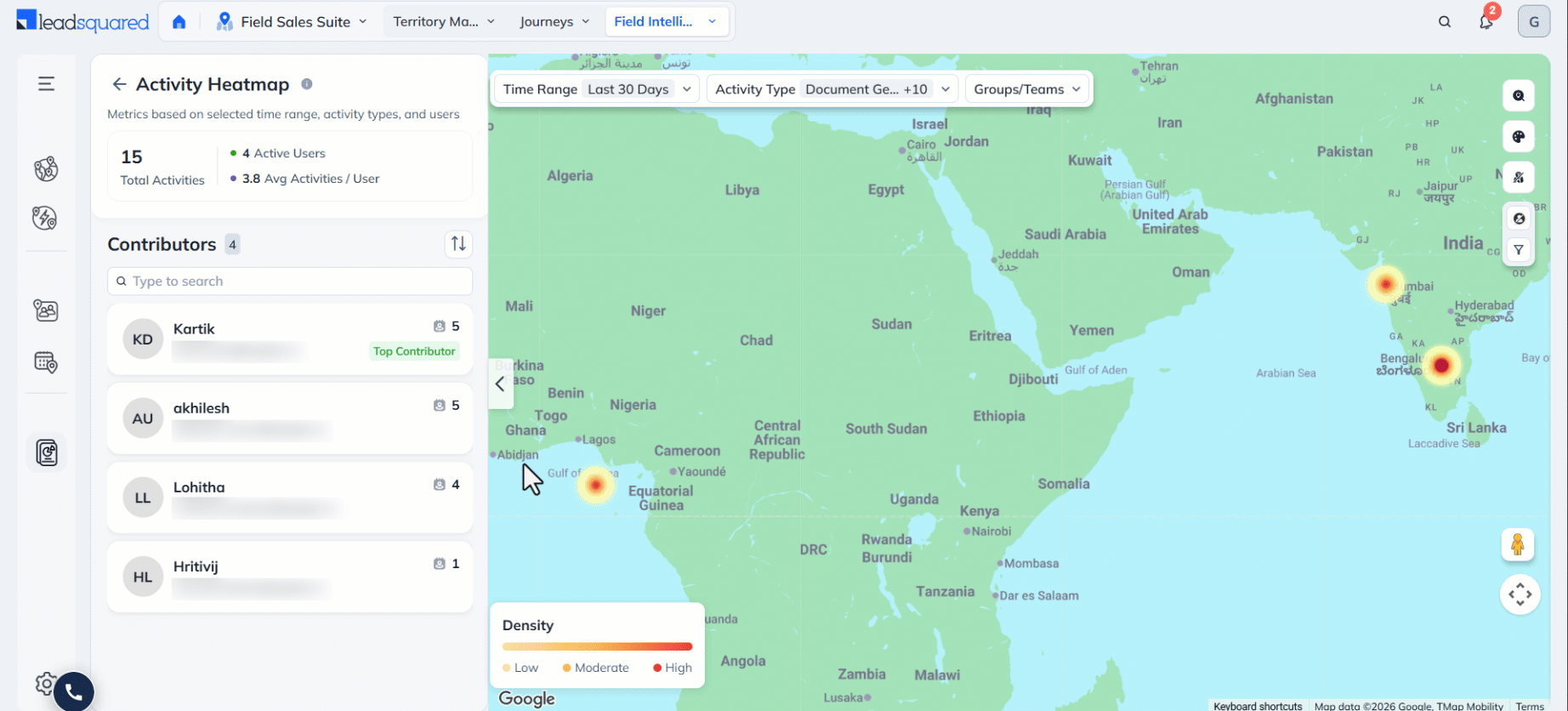1568x711 pixels.
Task: Click the map camera pan control
Action: 1520,594
